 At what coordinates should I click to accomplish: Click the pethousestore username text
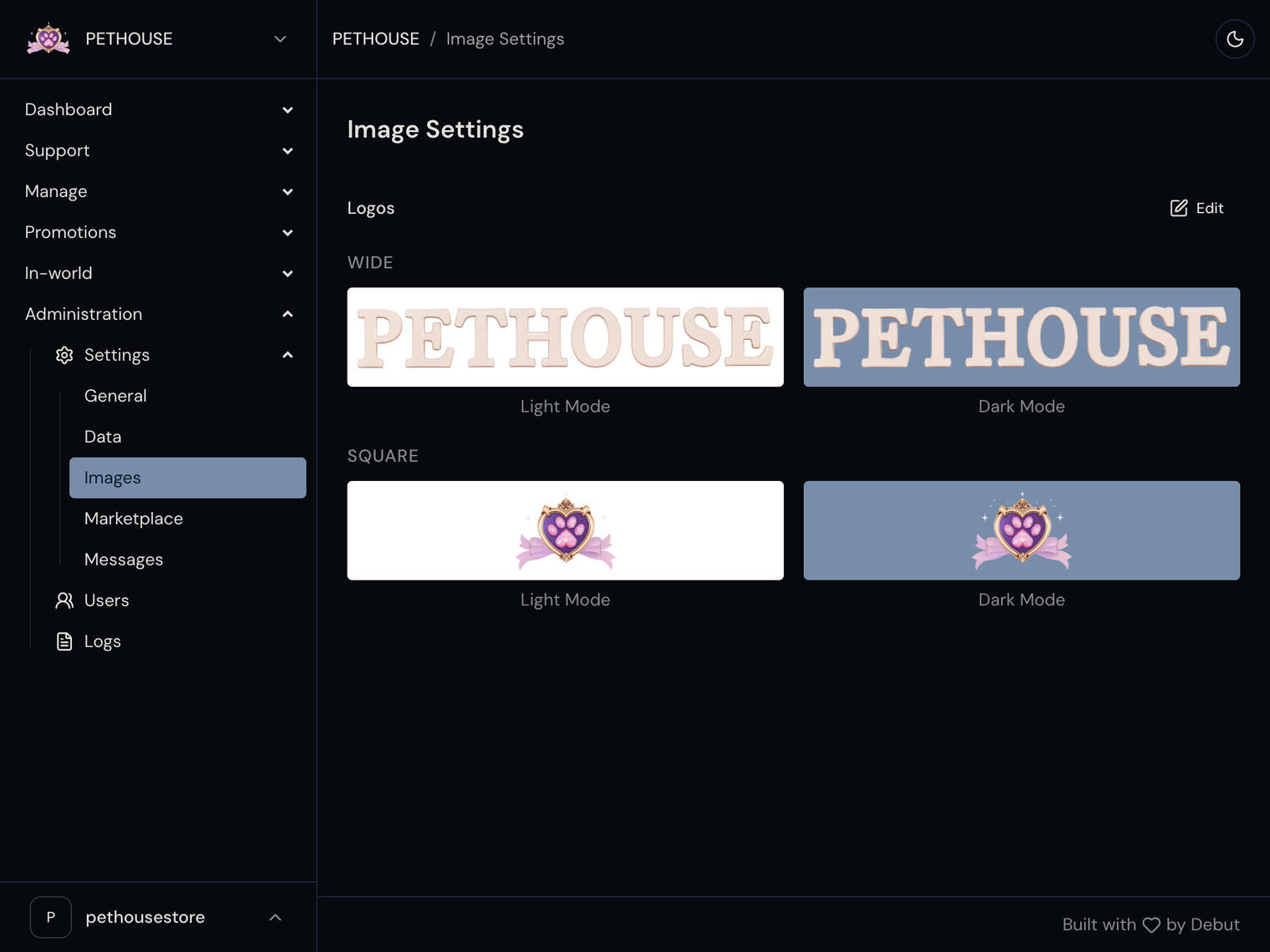pos(145,917)
